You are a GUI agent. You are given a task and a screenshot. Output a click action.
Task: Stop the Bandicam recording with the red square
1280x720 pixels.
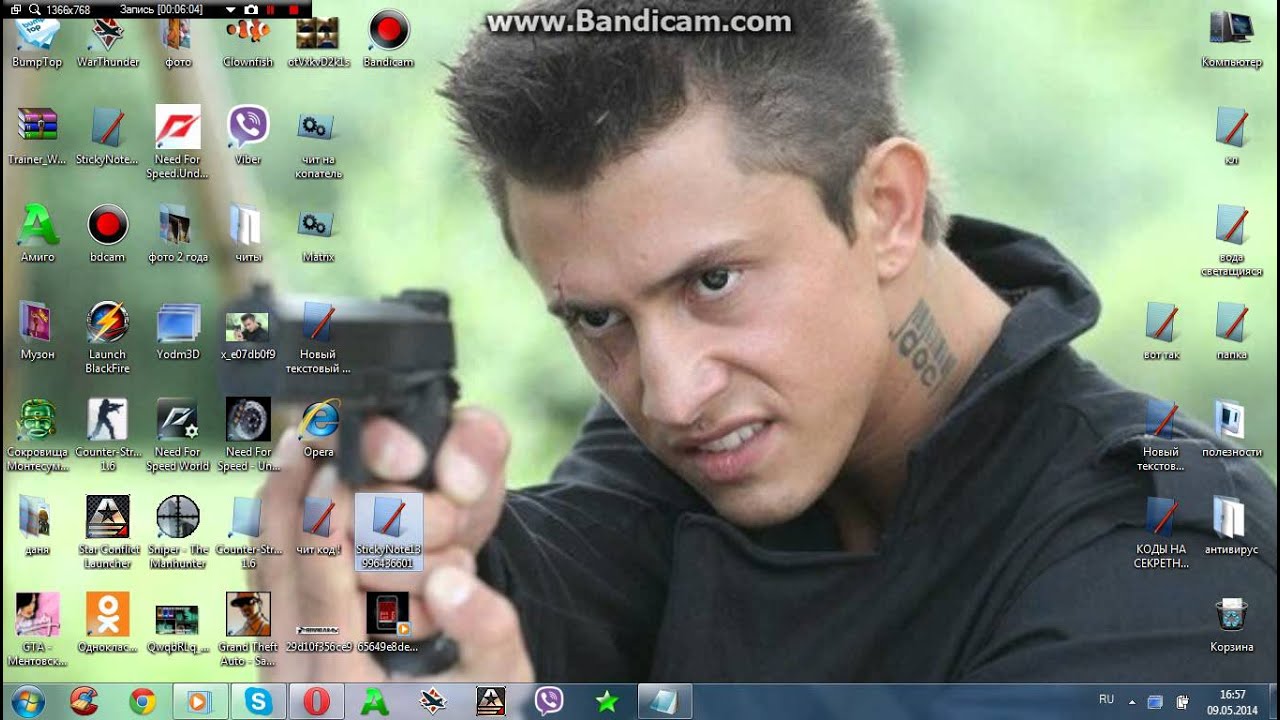(293, 9)
